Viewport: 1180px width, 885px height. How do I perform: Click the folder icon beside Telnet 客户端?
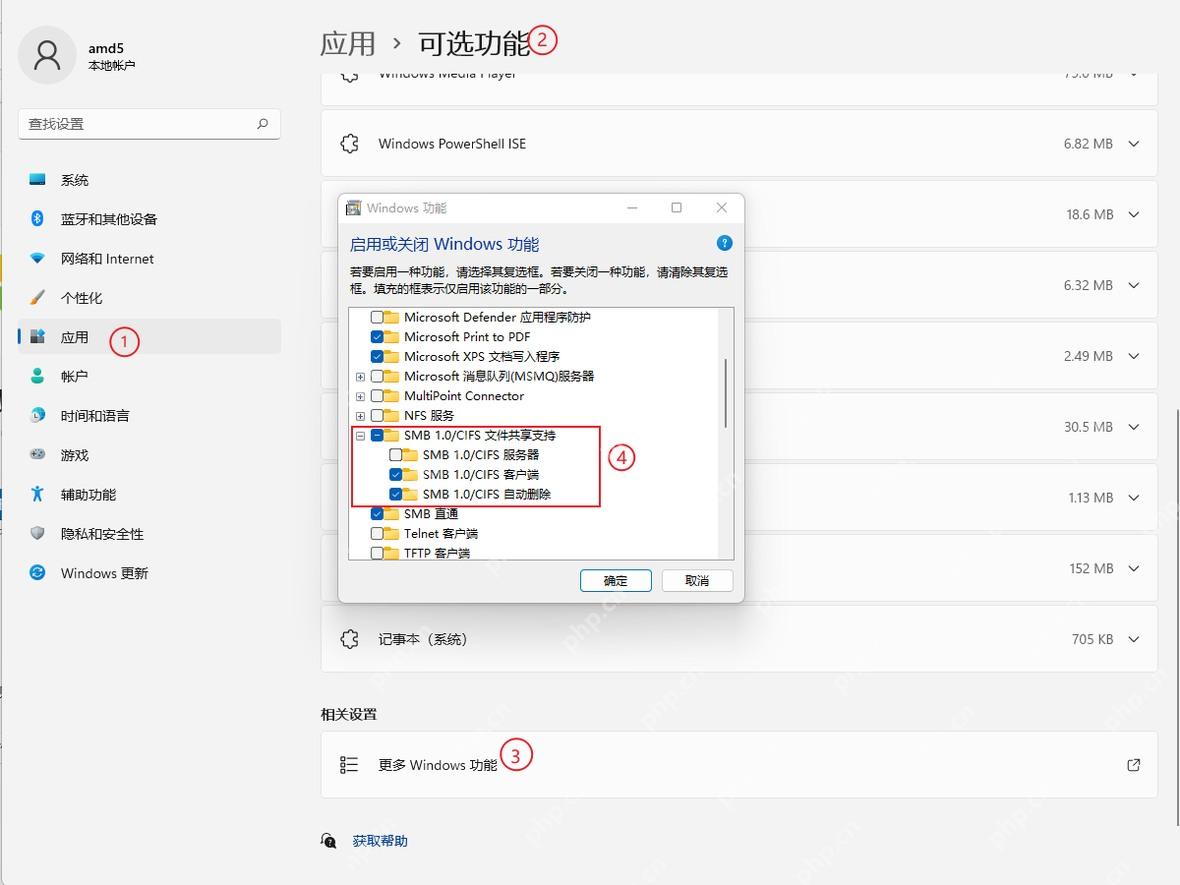coord(391,533)
